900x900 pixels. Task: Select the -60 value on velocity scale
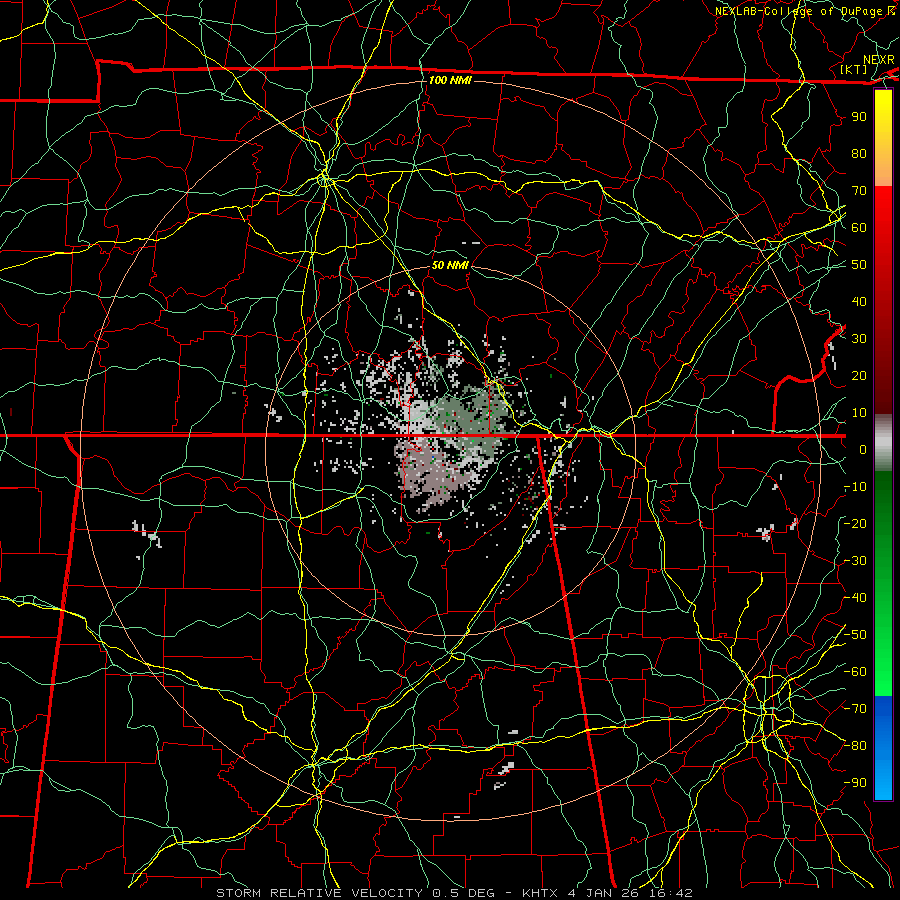tap(855, 672)
